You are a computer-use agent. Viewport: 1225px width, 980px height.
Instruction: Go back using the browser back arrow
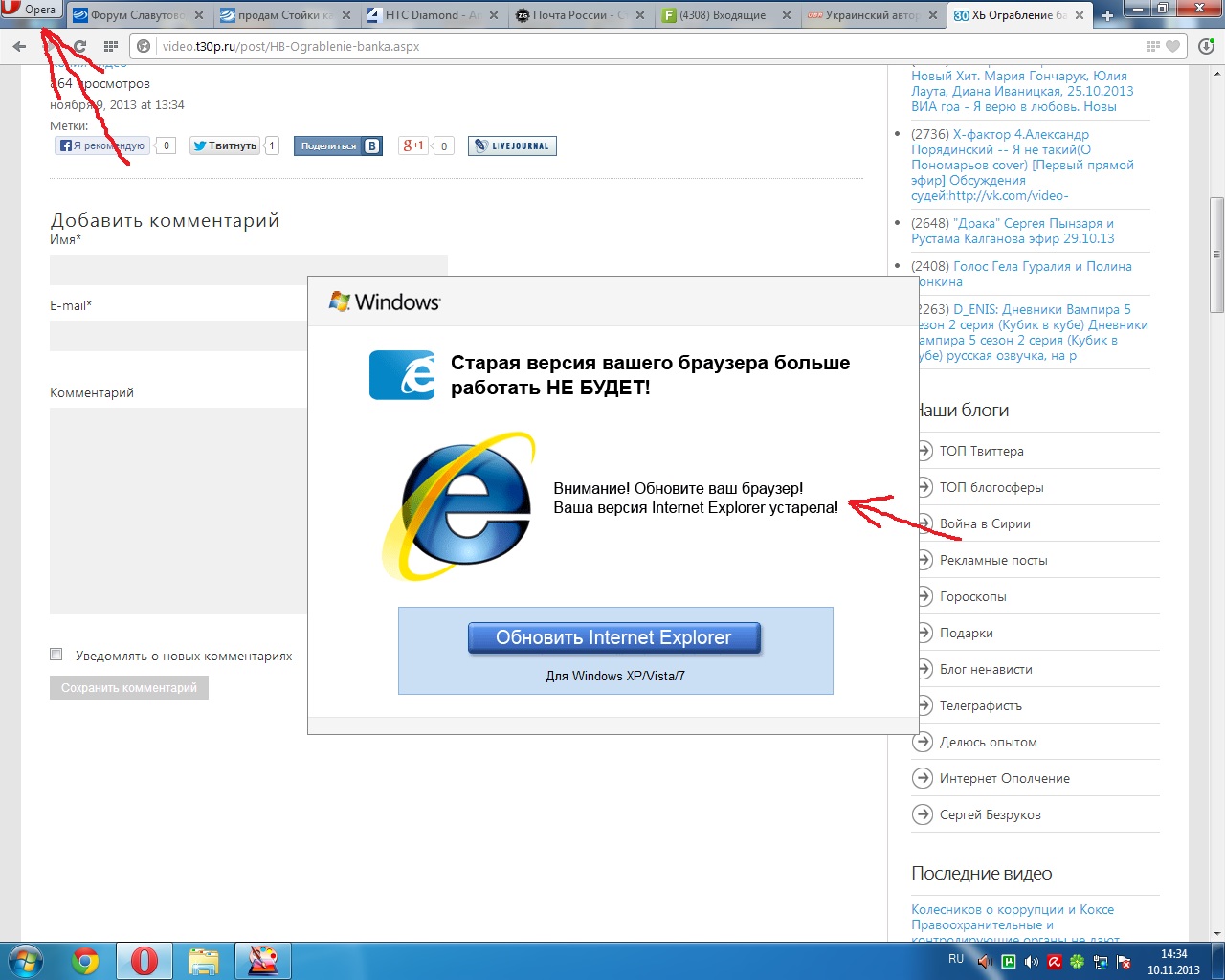click(19, 46)
